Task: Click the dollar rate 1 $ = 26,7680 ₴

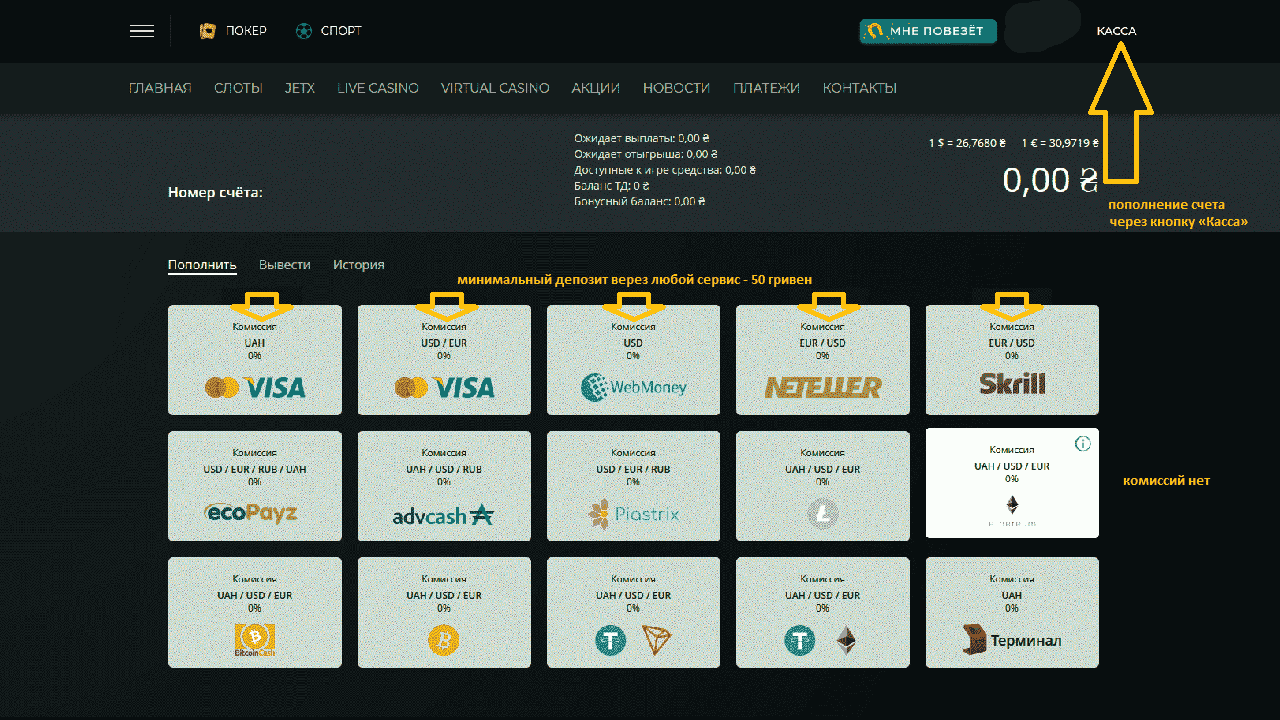Action: (x=967, y=143)
